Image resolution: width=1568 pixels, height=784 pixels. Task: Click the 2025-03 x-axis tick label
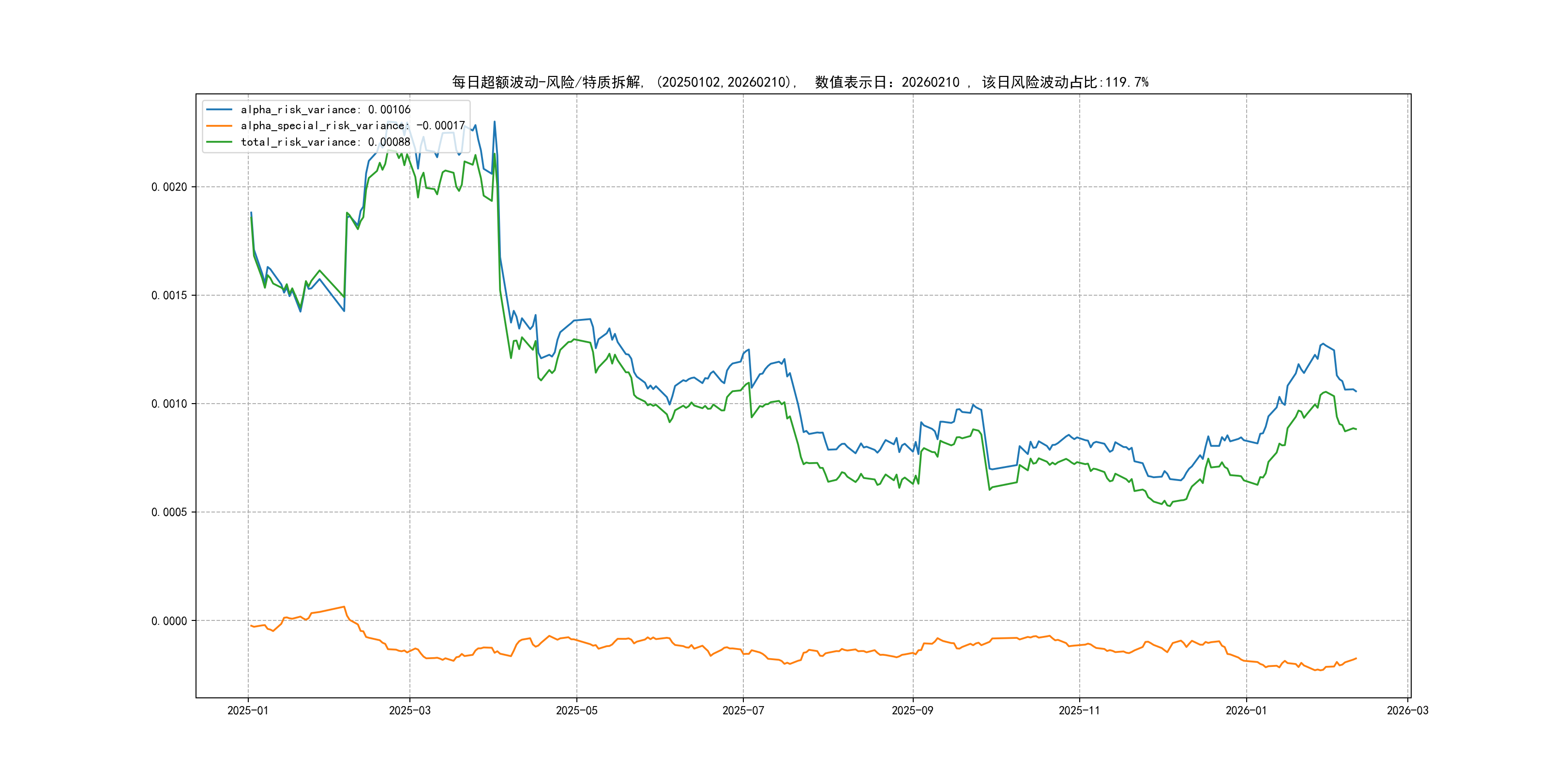pos(409,710)
